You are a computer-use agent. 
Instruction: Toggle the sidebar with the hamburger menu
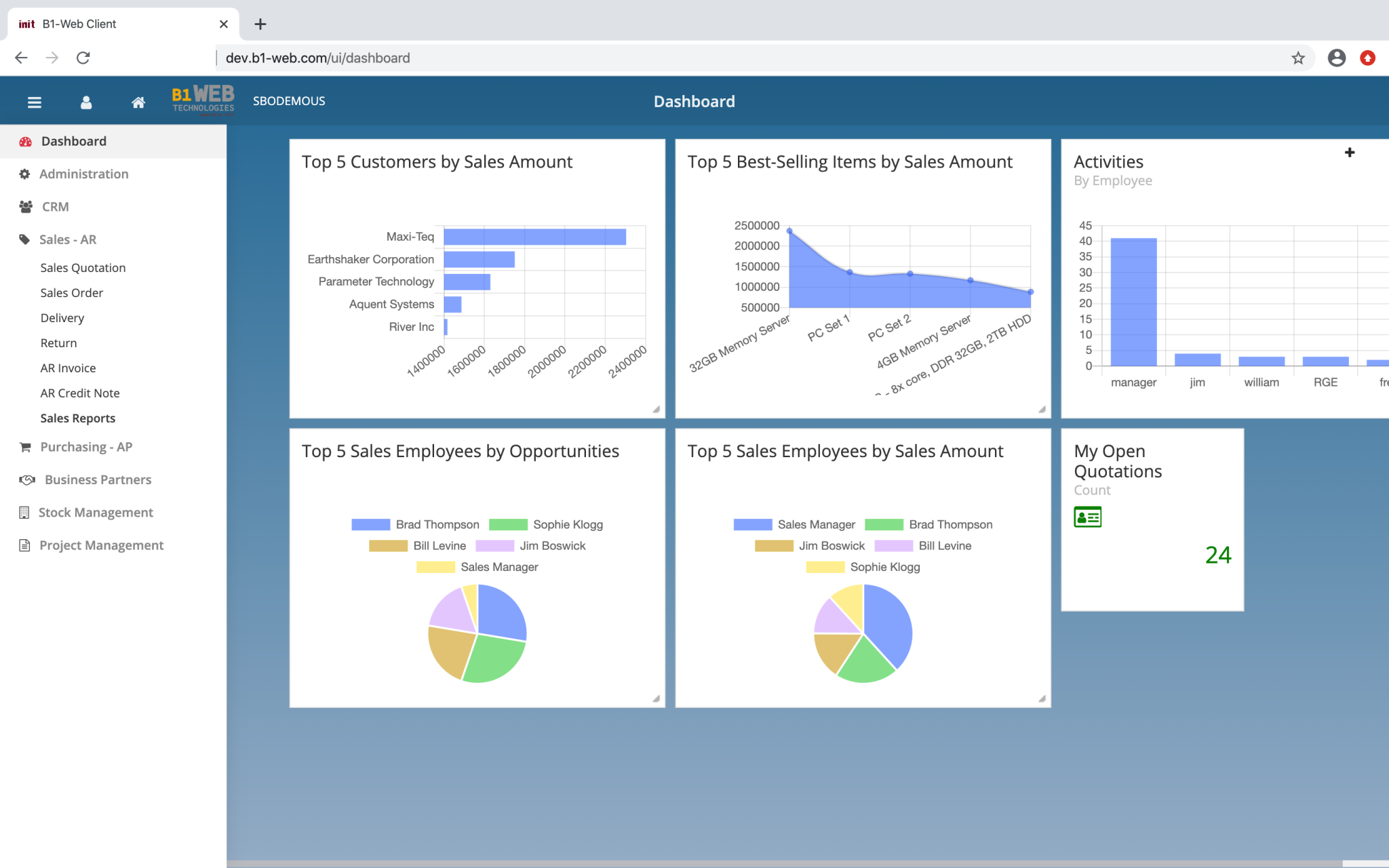point(35,102)
